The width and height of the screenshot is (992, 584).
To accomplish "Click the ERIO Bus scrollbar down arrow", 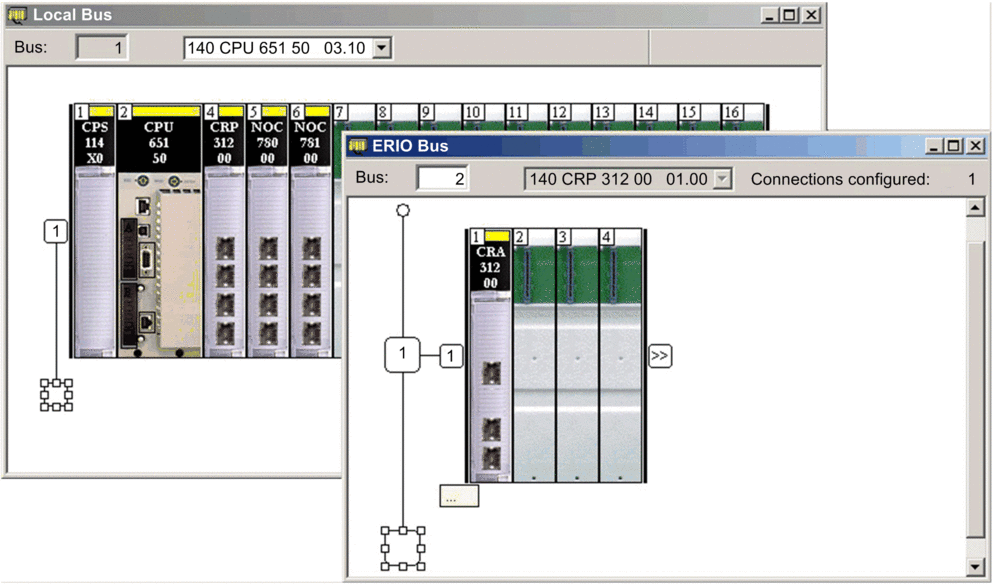I will tap(975, 566).
